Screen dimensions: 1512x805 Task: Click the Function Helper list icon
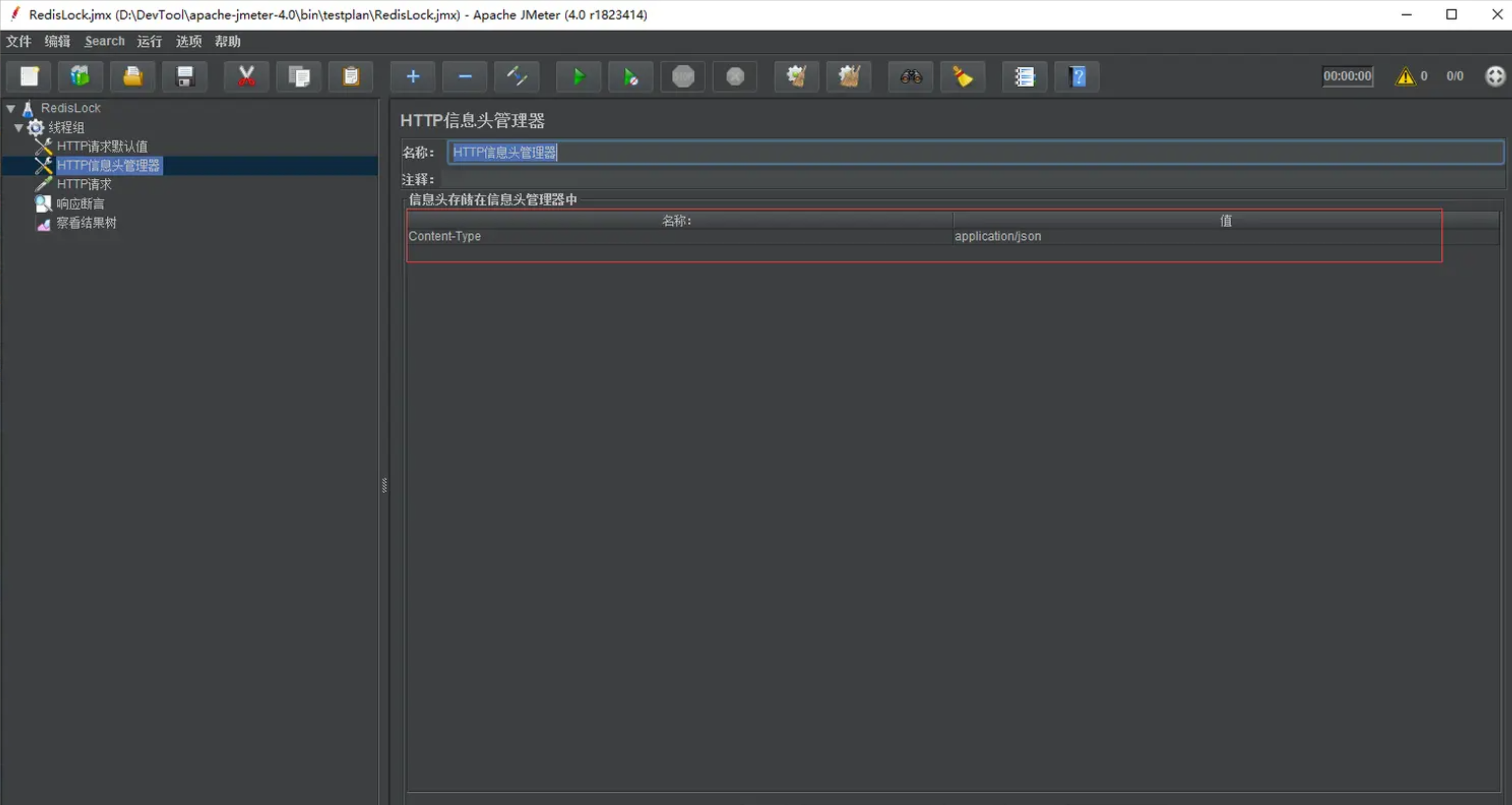coord(1024,76)
